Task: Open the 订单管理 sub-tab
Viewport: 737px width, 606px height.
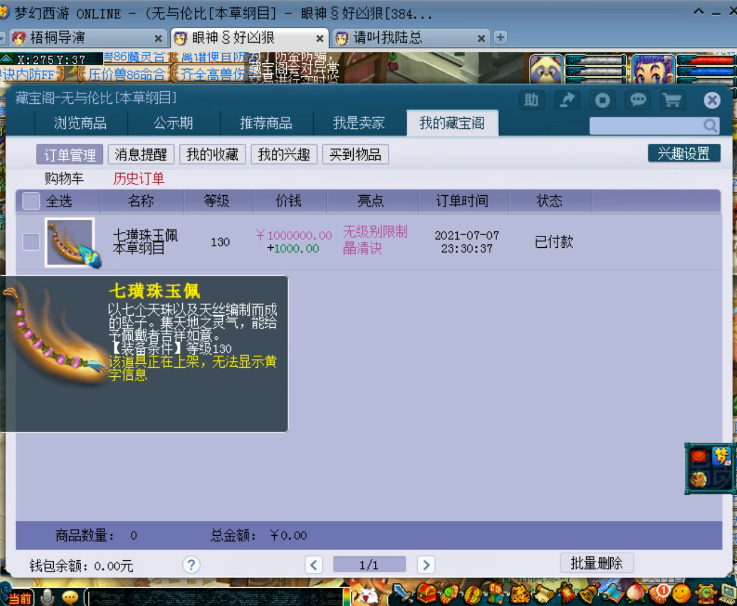Action: [x=70, y=154]
